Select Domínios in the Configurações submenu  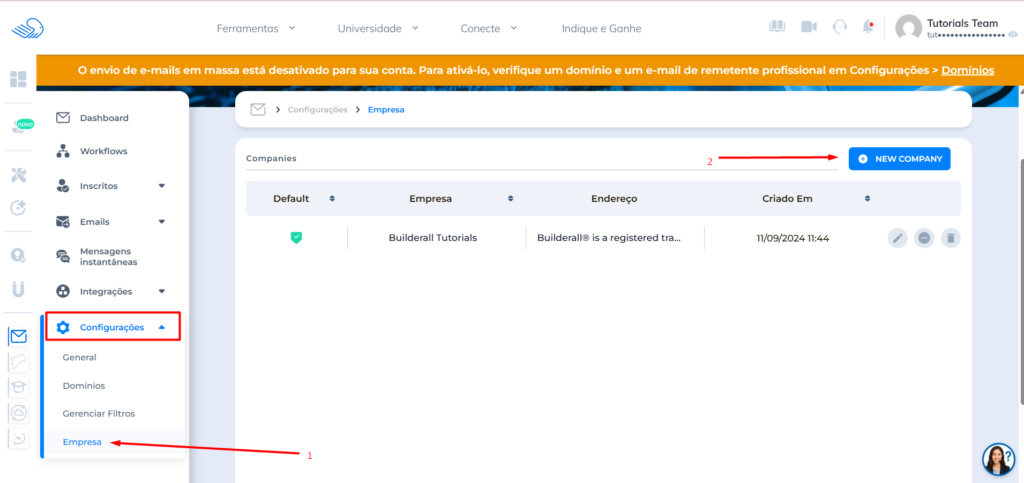pyautogui.click(x=83, y=385)
